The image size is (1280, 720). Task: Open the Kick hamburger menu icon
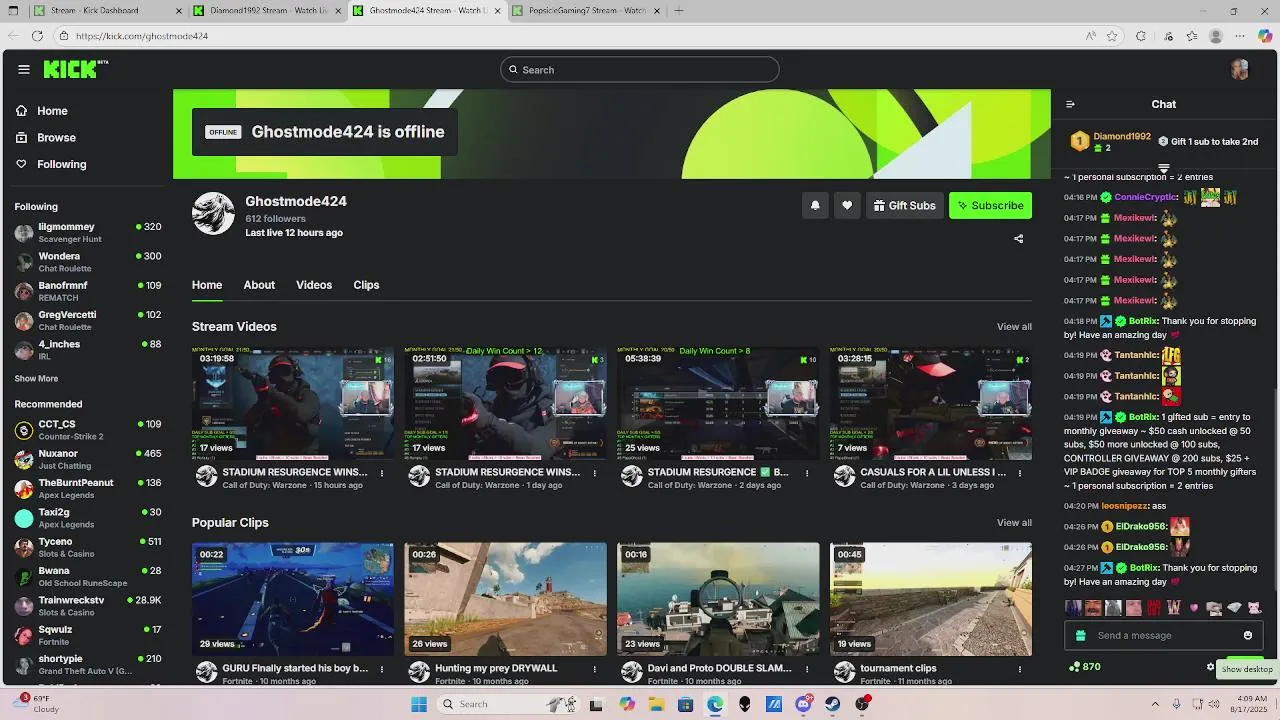(24, 69)
